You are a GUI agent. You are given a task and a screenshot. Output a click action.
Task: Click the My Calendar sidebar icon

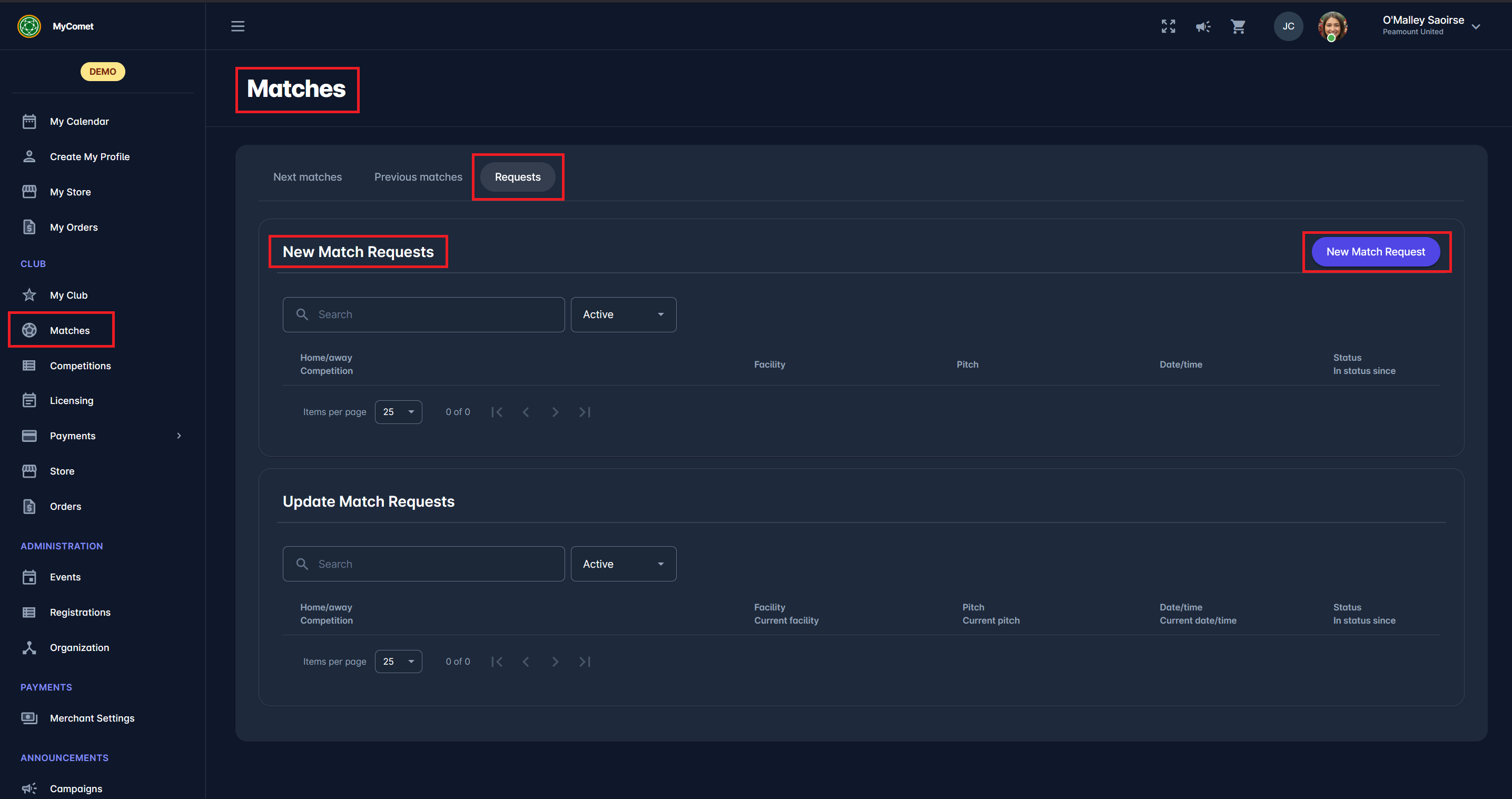point(29,122)
